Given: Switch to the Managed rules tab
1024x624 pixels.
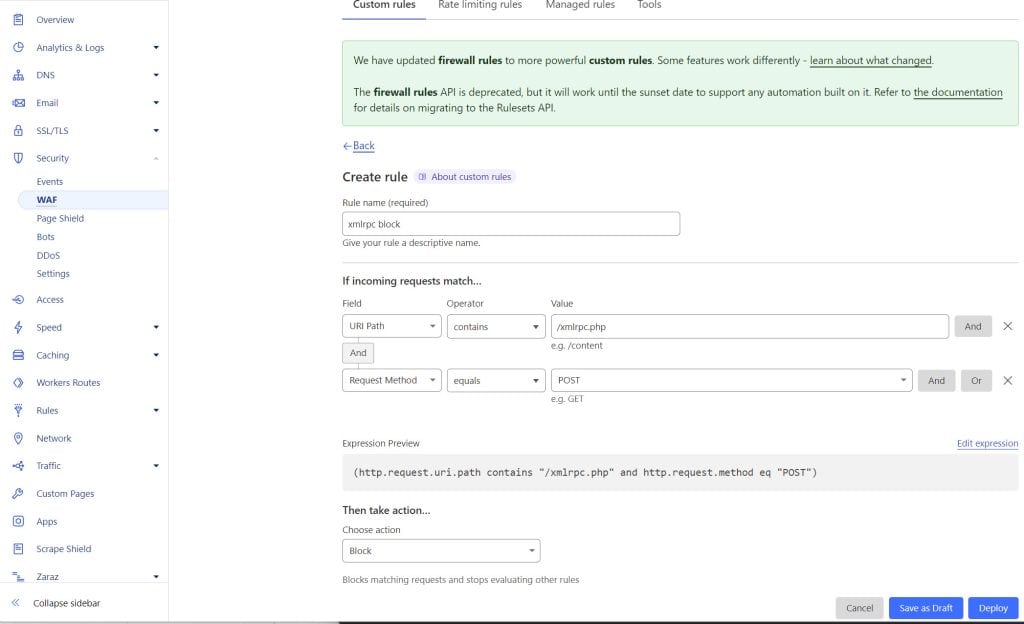Looking at the screenshot, I should click(x=580, y=6).
